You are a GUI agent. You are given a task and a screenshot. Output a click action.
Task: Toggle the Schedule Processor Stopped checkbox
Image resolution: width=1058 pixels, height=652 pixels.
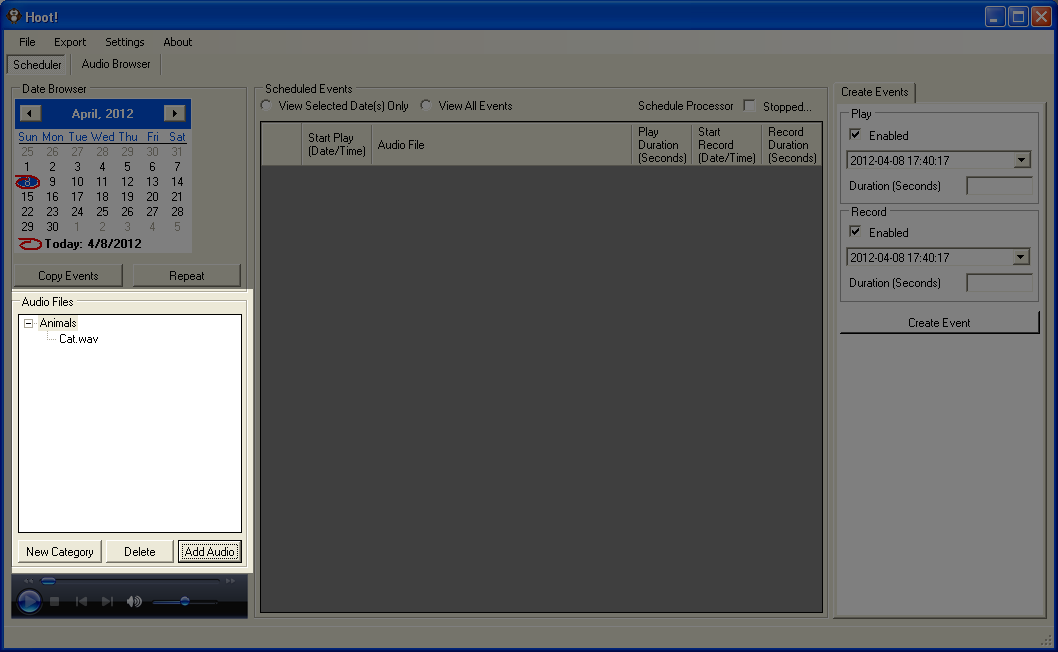point(749,106)
